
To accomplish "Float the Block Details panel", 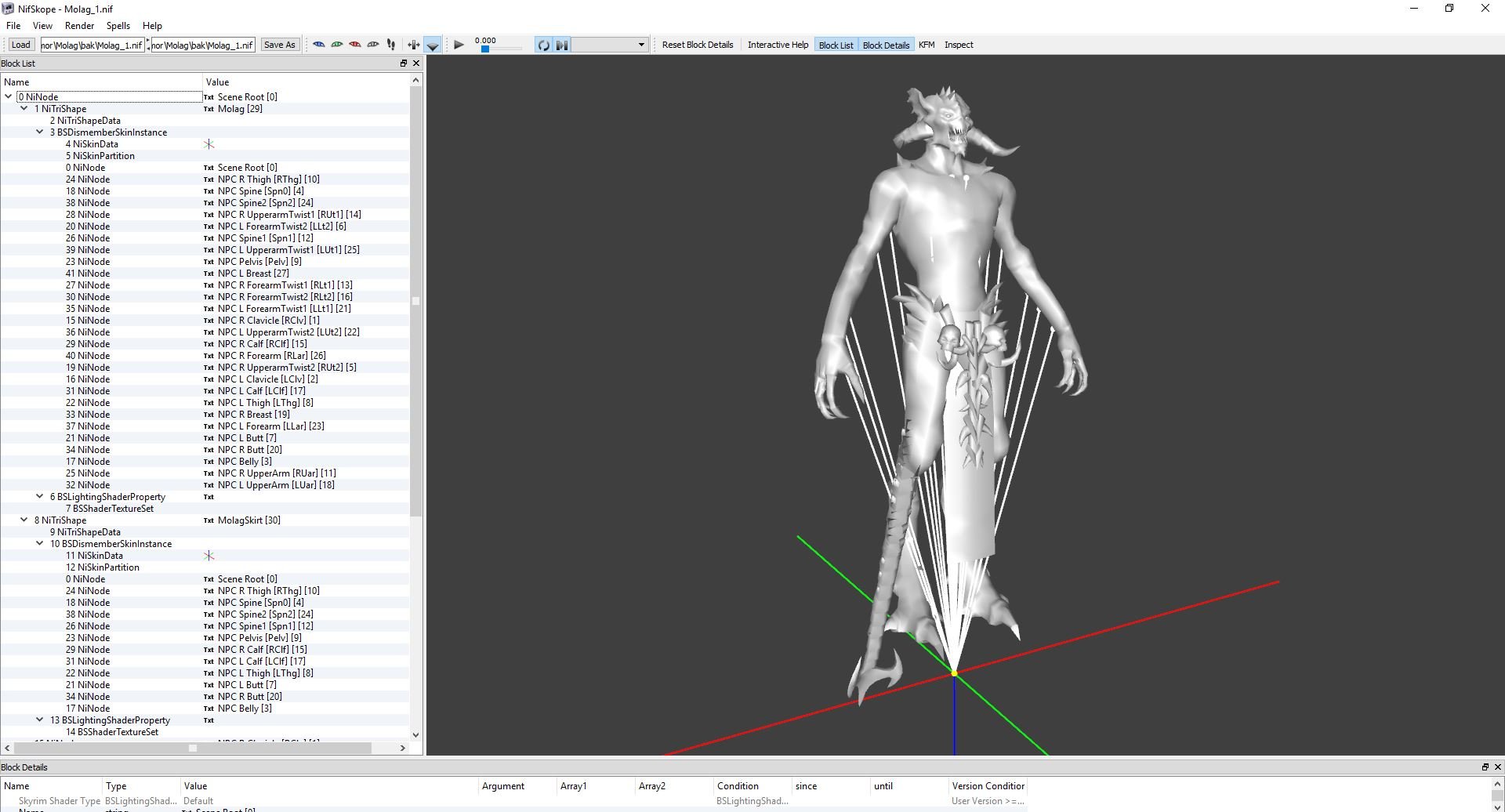I will [1485, 767].
